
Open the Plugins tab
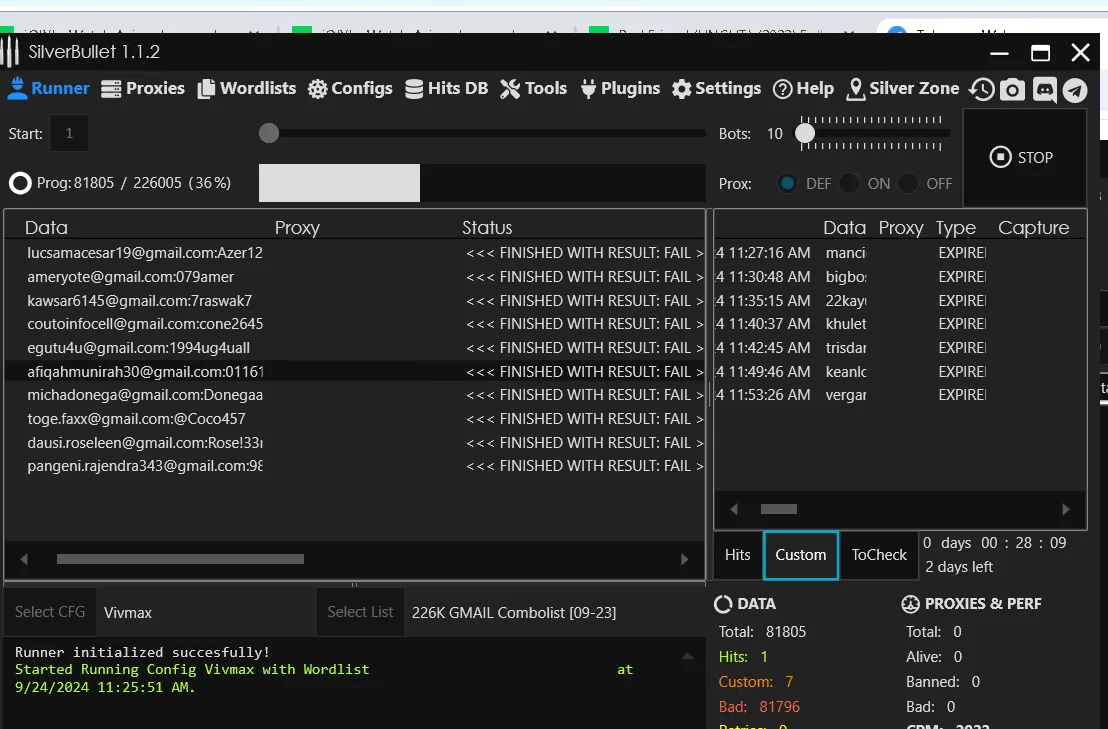click(x=620, y=88)
